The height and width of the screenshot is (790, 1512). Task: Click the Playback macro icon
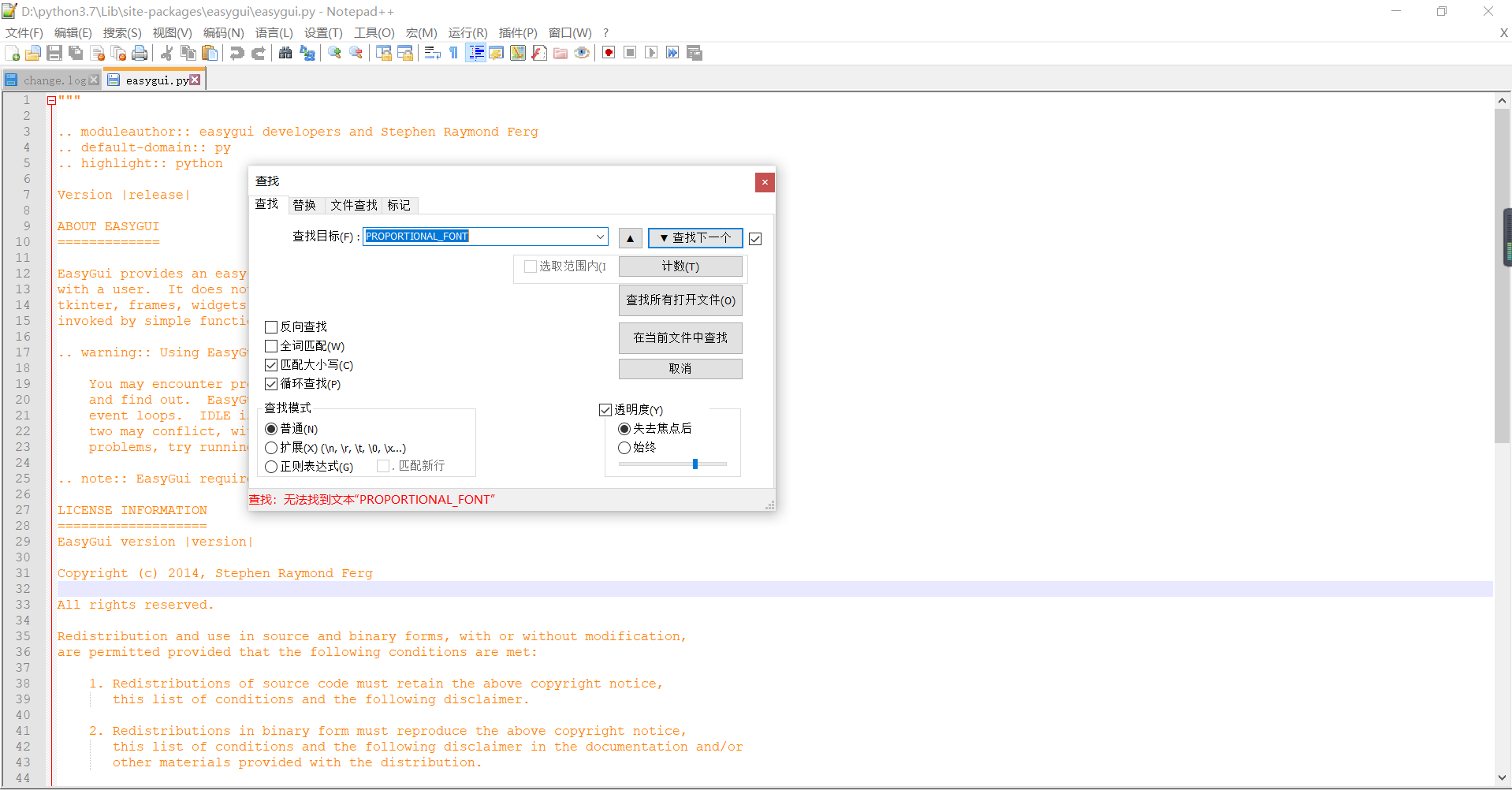[x=651, y=53]
